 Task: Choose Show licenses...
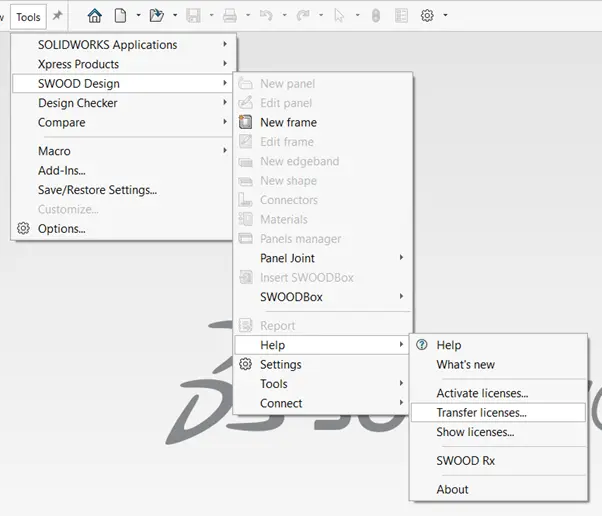498,432
